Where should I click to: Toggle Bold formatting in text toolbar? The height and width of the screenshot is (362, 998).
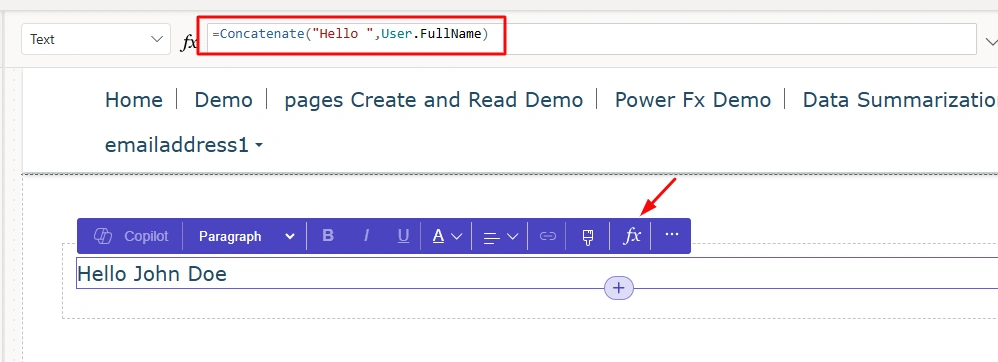coord(328,236)
